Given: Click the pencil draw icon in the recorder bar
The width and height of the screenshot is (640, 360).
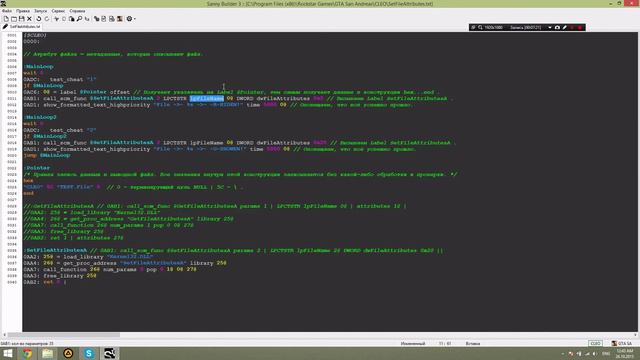Looking at the screenshot, I should (x=565, y=27).
